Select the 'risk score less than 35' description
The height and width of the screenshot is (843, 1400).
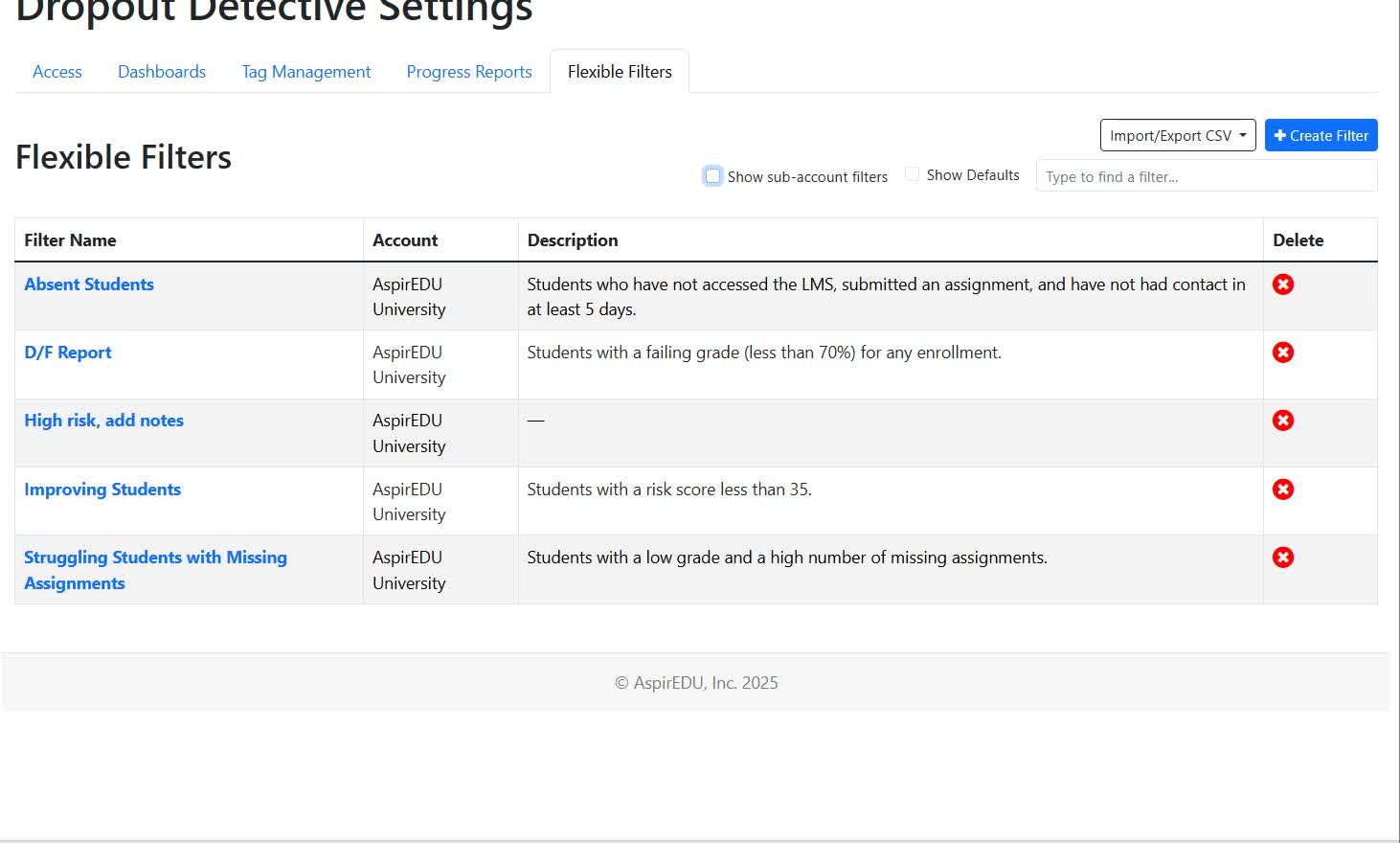[x=669, y=490]
